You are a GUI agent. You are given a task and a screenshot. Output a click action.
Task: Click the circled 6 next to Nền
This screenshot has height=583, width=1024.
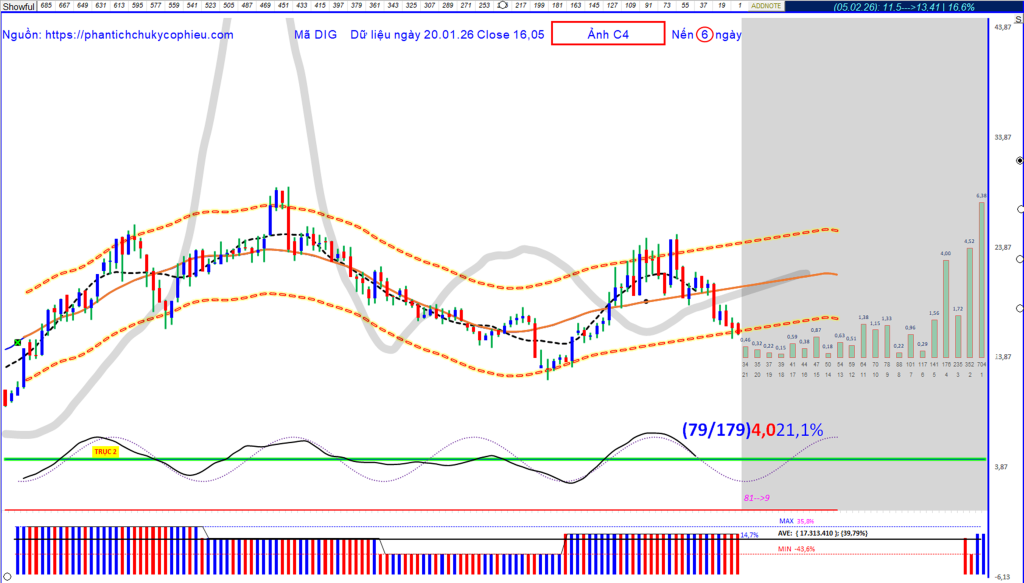706,34
